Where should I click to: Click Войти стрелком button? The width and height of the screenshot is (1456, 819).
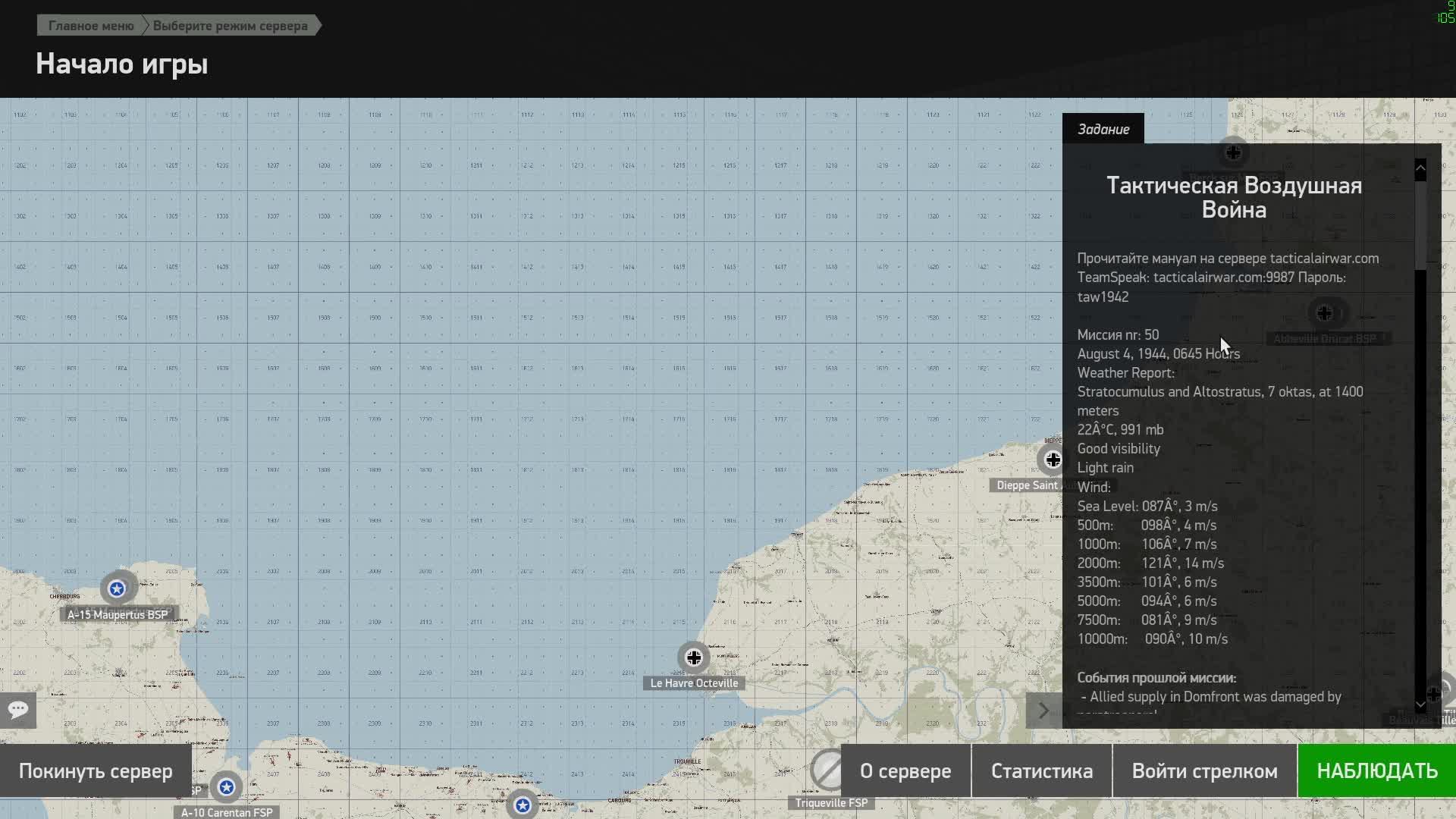click(x=1204, y=771)
